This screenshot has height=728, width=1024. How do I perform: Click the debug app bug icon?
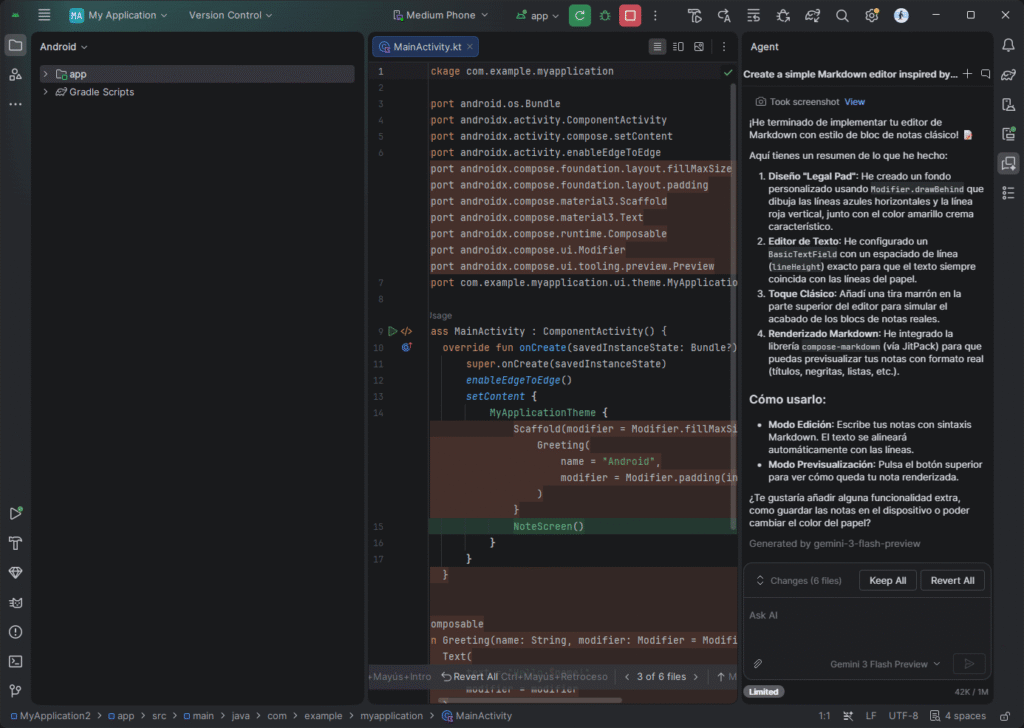(605, 15)
